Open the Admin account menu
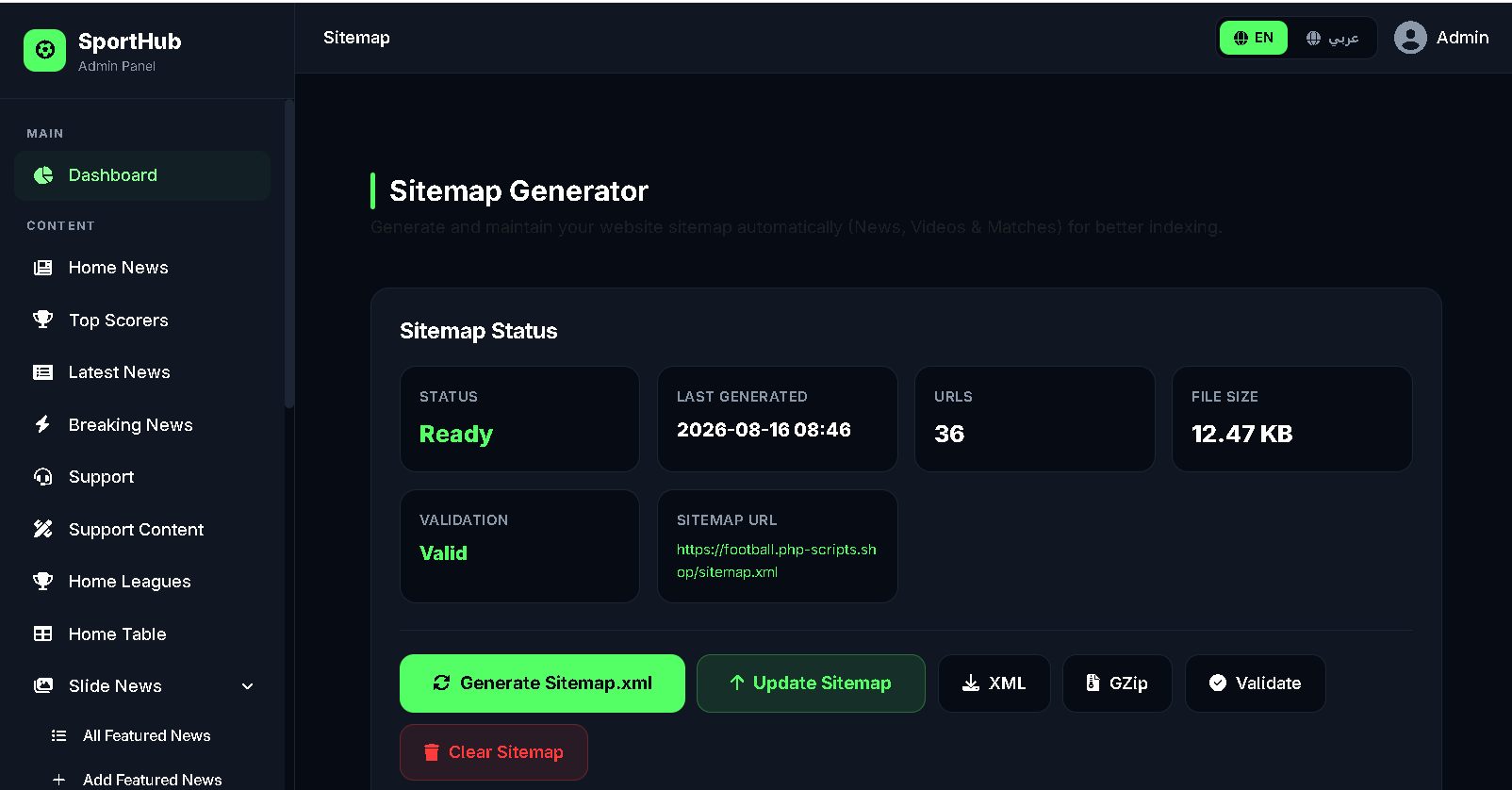The height and width of the screenshot is (790, 1512). coord(1441,38)
